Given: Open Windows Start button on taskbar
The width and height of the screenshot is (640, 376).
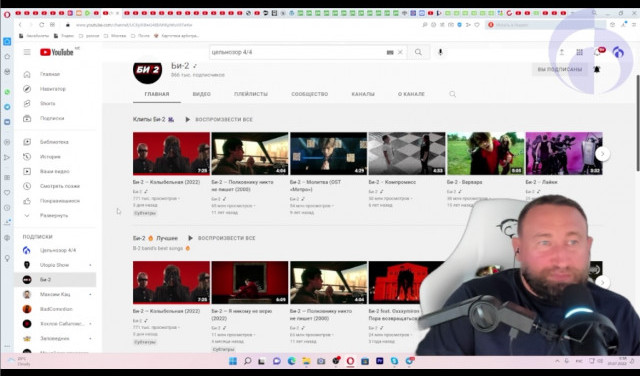Looking at the screenshot, I should (233, 361).
